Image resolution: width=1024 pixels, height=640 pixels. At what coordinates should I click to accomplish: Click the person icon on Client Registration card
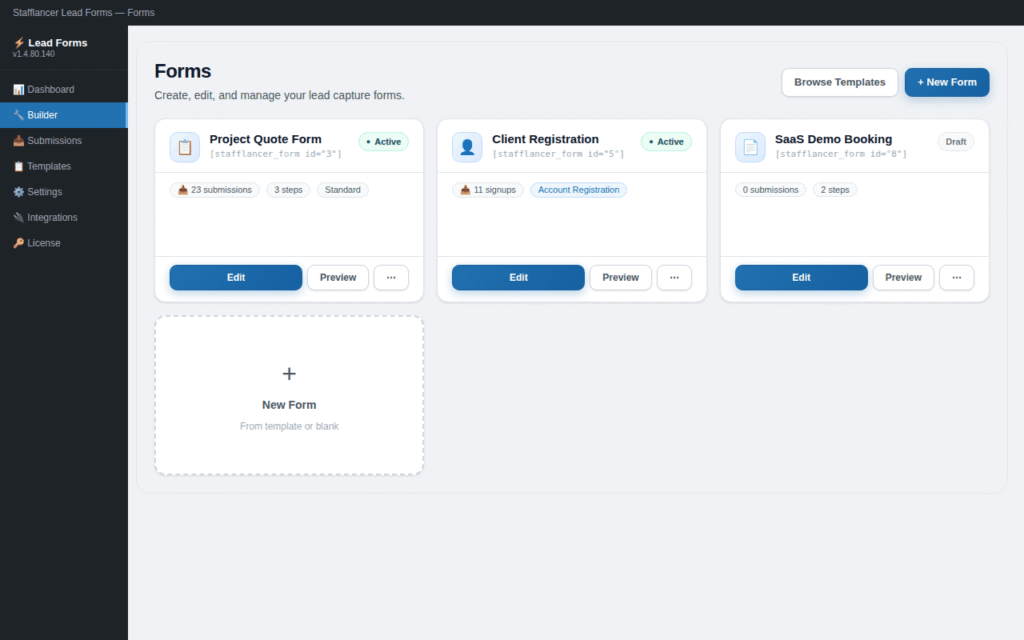467,147
